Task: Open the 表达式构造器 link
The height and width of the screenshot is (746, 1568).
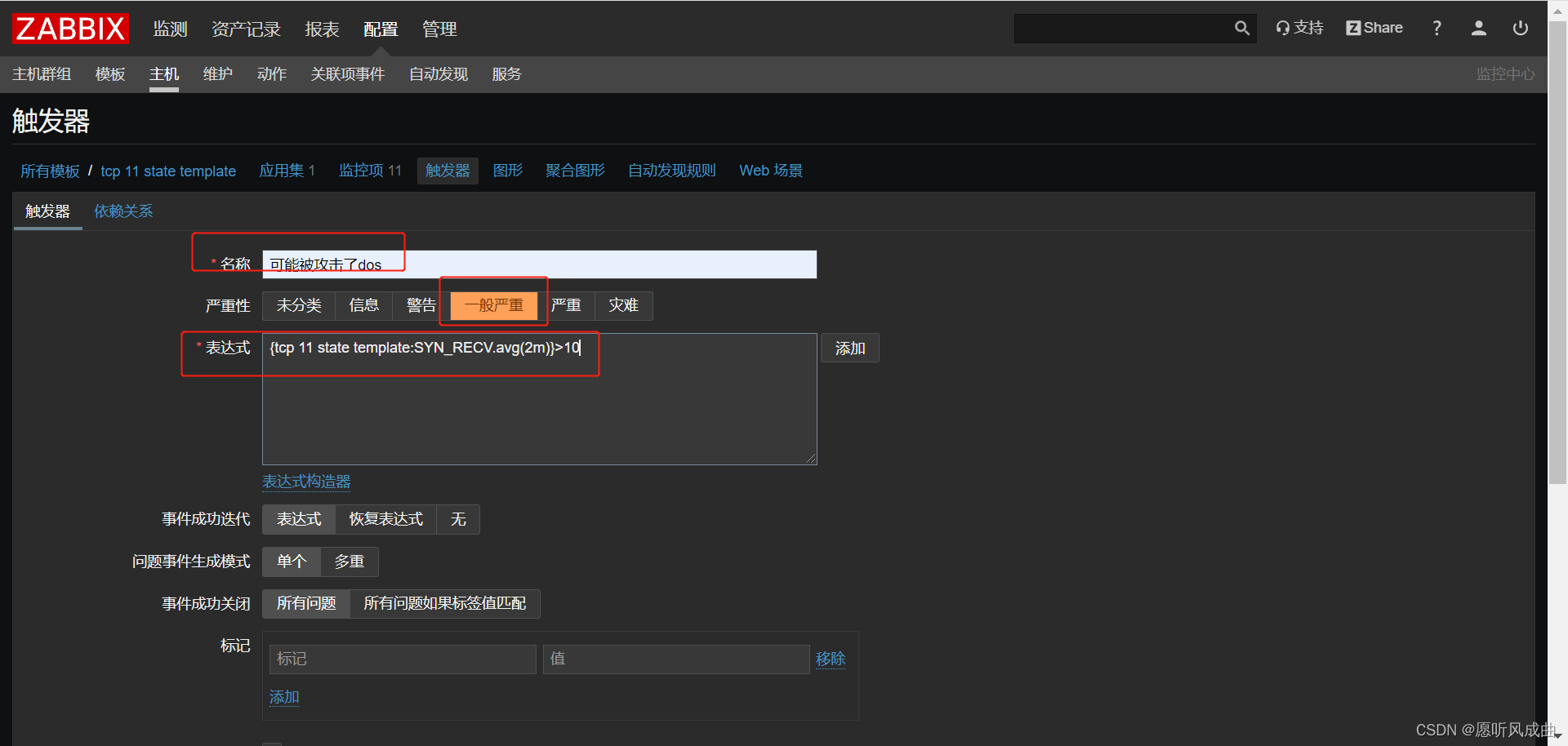Action: pyautogui.click(x=306, y=482)
